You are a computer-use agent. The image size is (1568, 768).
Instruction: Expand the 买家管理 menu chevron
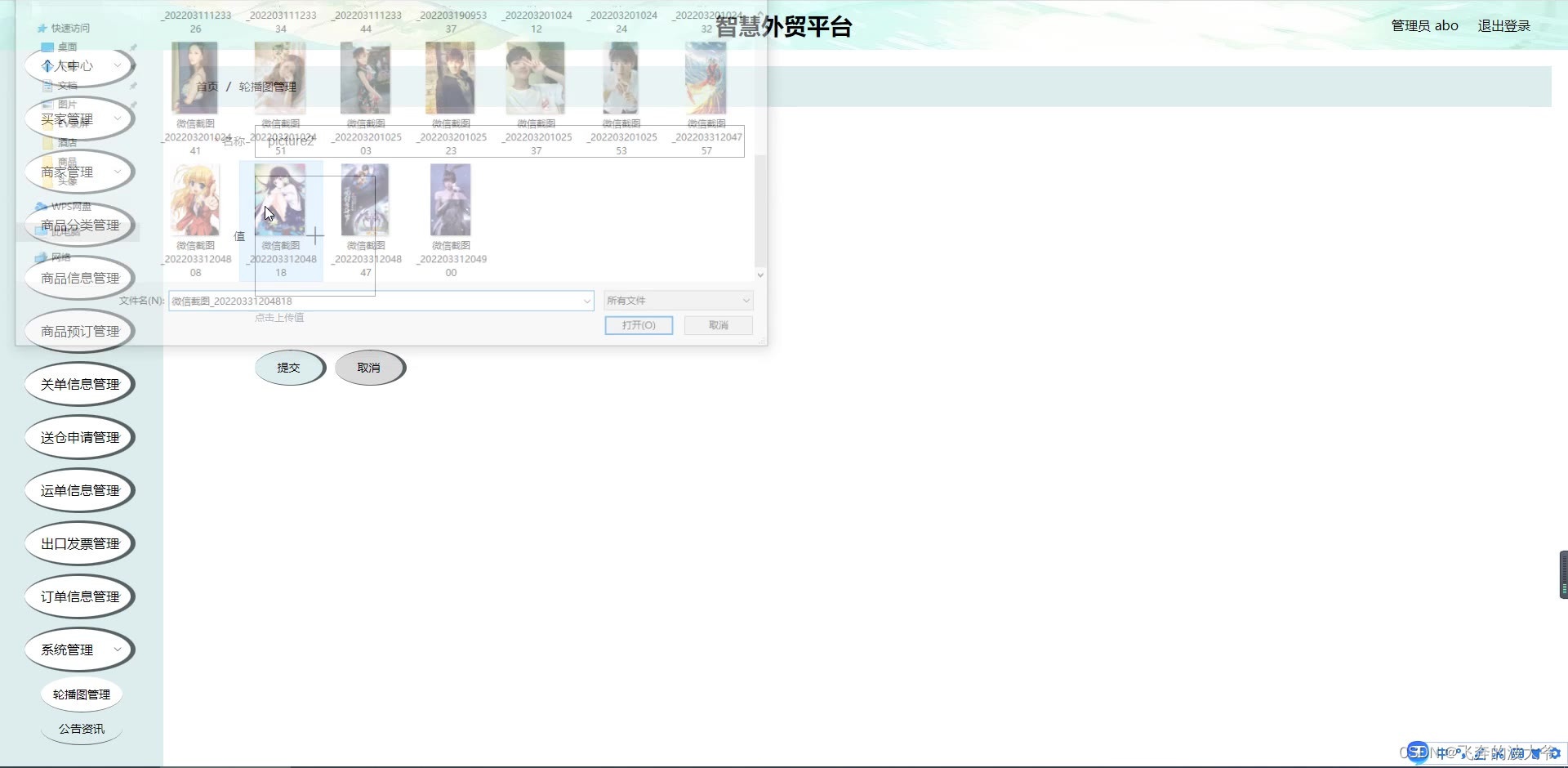tap(118, 118)
